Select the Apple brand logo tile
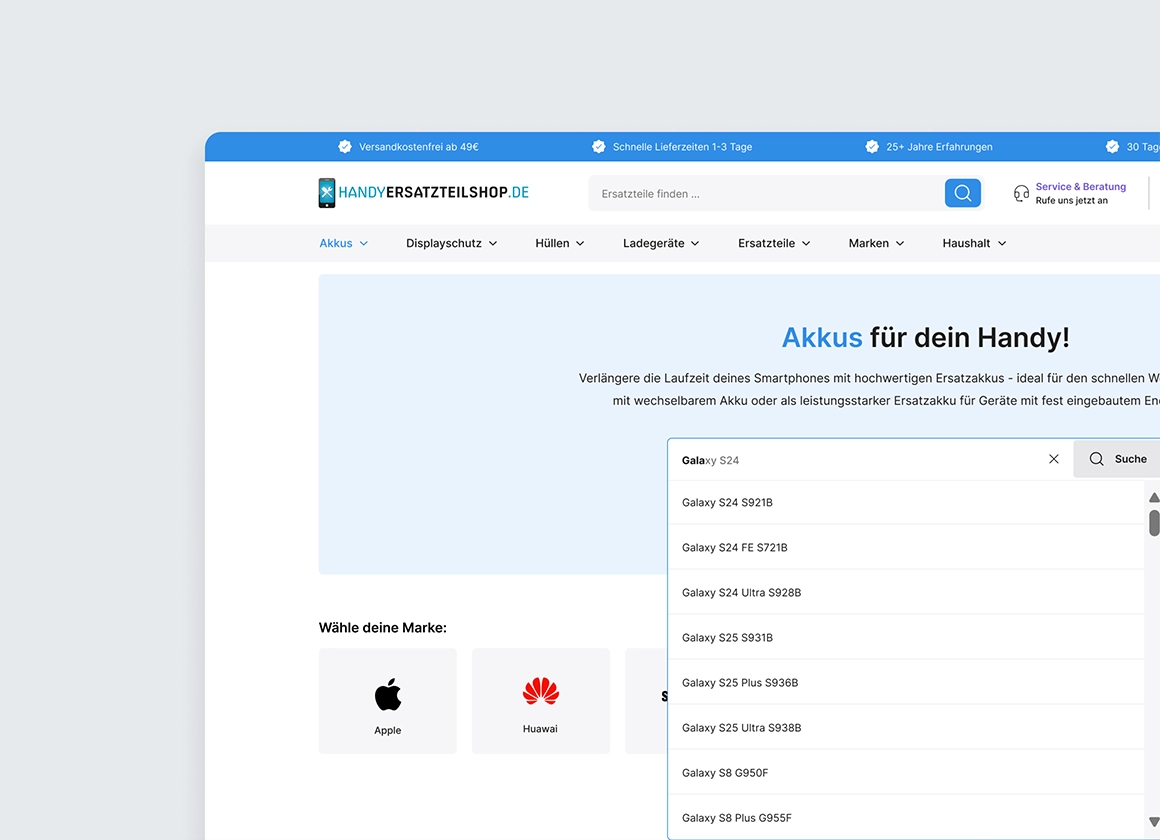This screenshot has width=1160, height=840. [x=387, y=700]
